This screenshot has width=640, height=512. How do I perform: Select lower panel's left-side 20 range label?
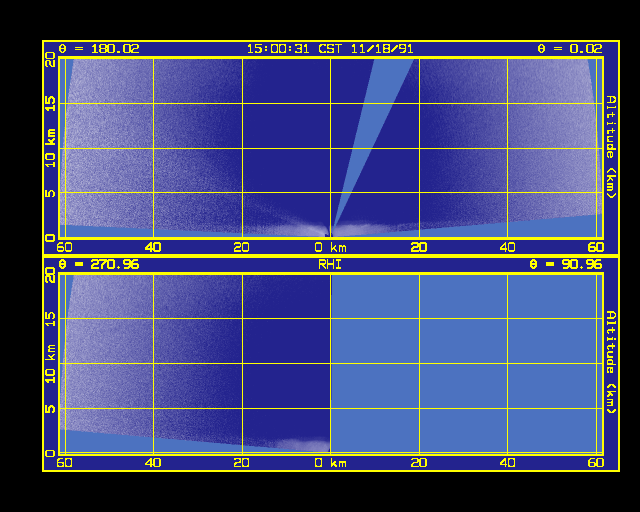click(x=242, y=463)
